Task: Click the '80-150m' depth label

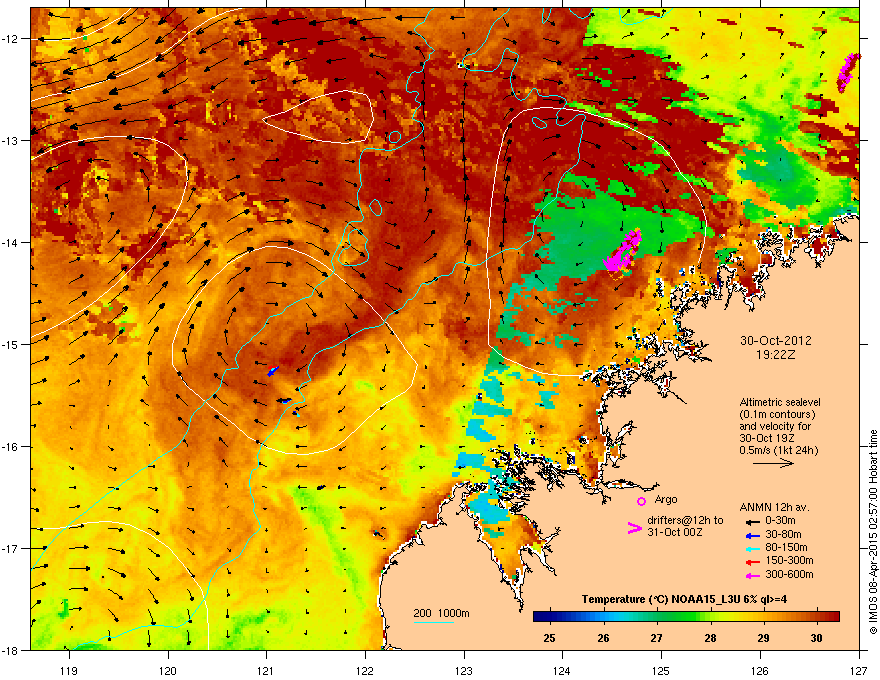Action: [x=786, y=547]
